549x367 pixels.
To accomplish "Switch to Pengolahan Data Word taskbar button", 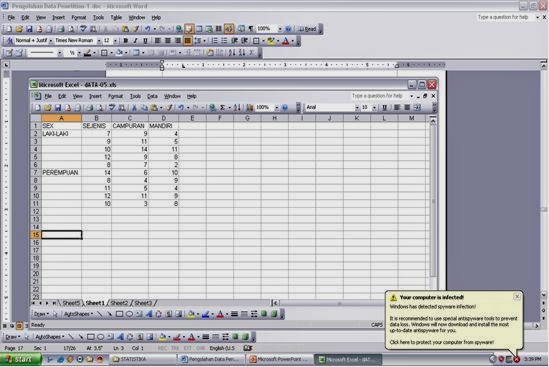I will [211, 359].
